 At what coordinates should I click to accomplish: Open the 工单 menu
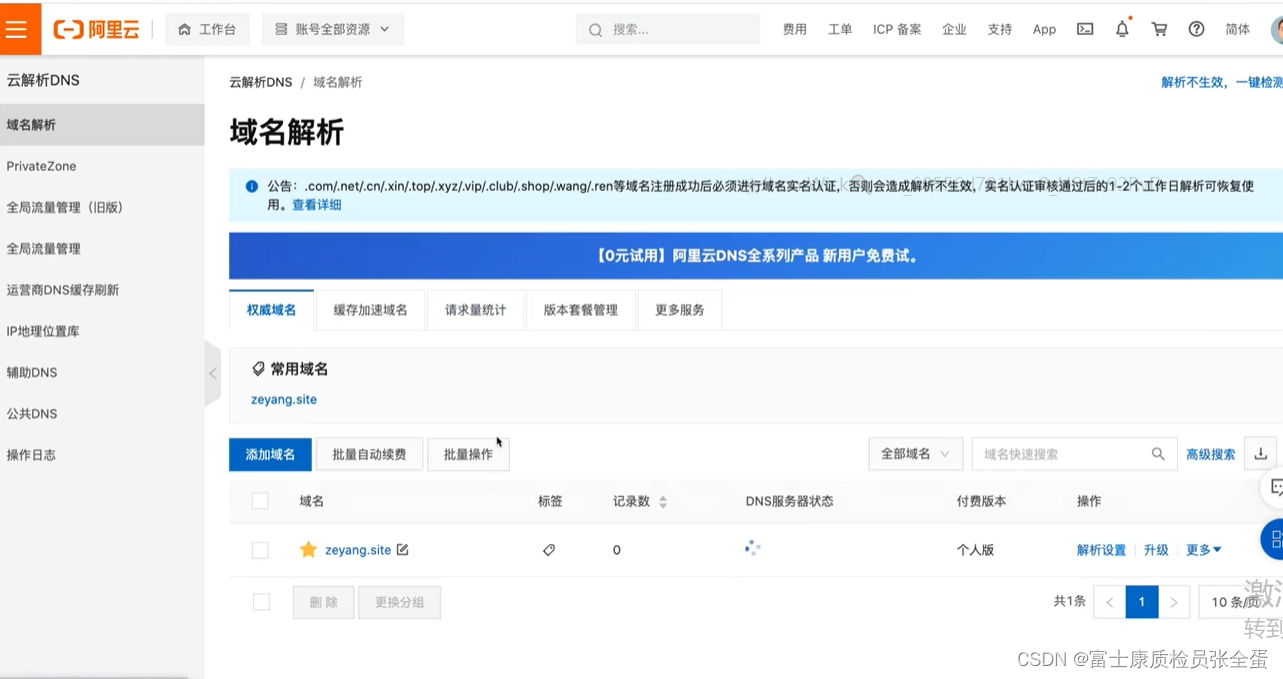[840, 30]
